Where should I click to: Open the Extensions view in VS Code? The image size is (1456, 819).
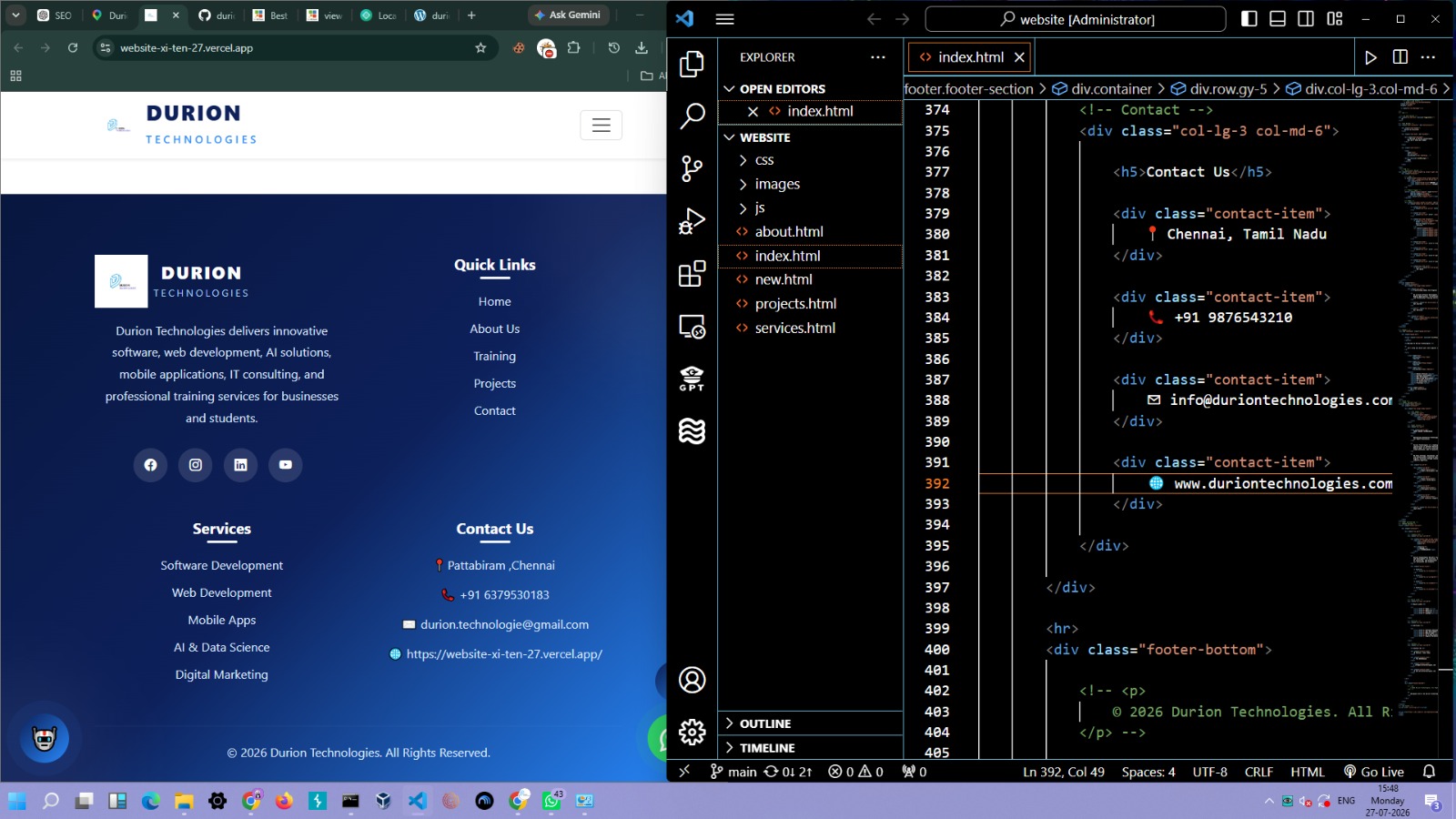tap(692, 273)
